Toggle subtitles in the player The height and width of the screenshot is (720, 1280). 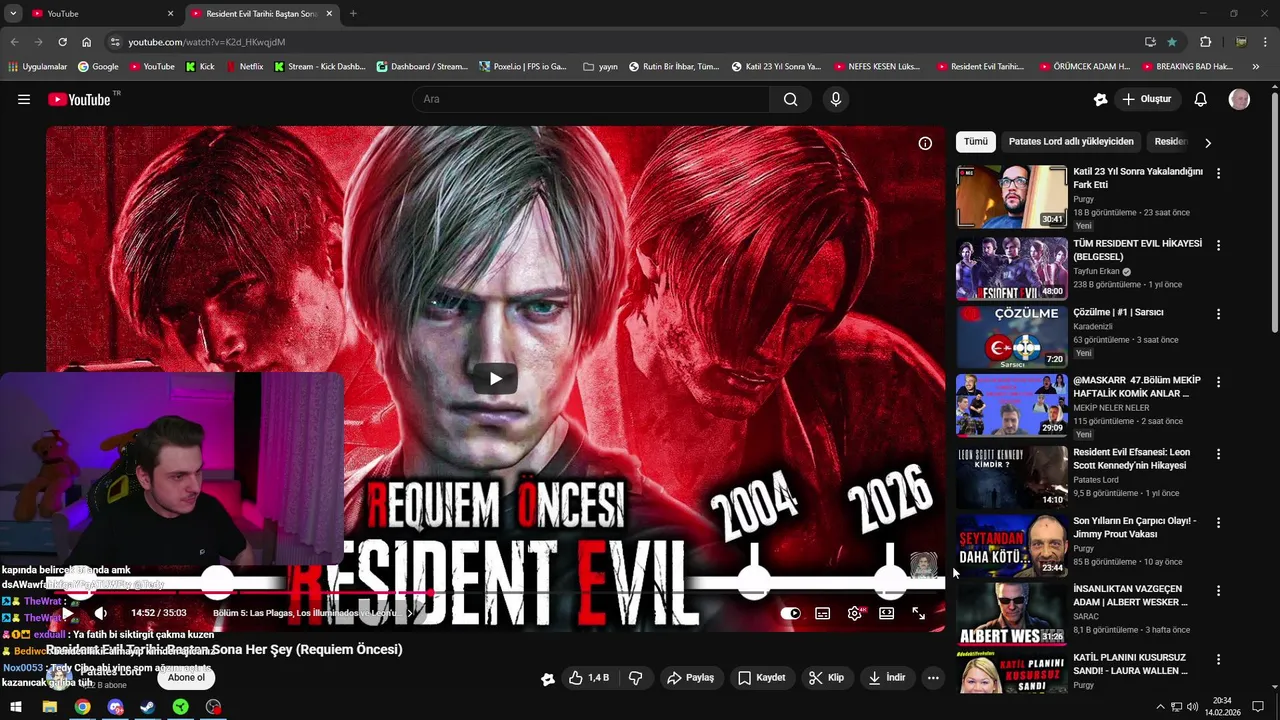pyautogui.click(x=822, y=613)
